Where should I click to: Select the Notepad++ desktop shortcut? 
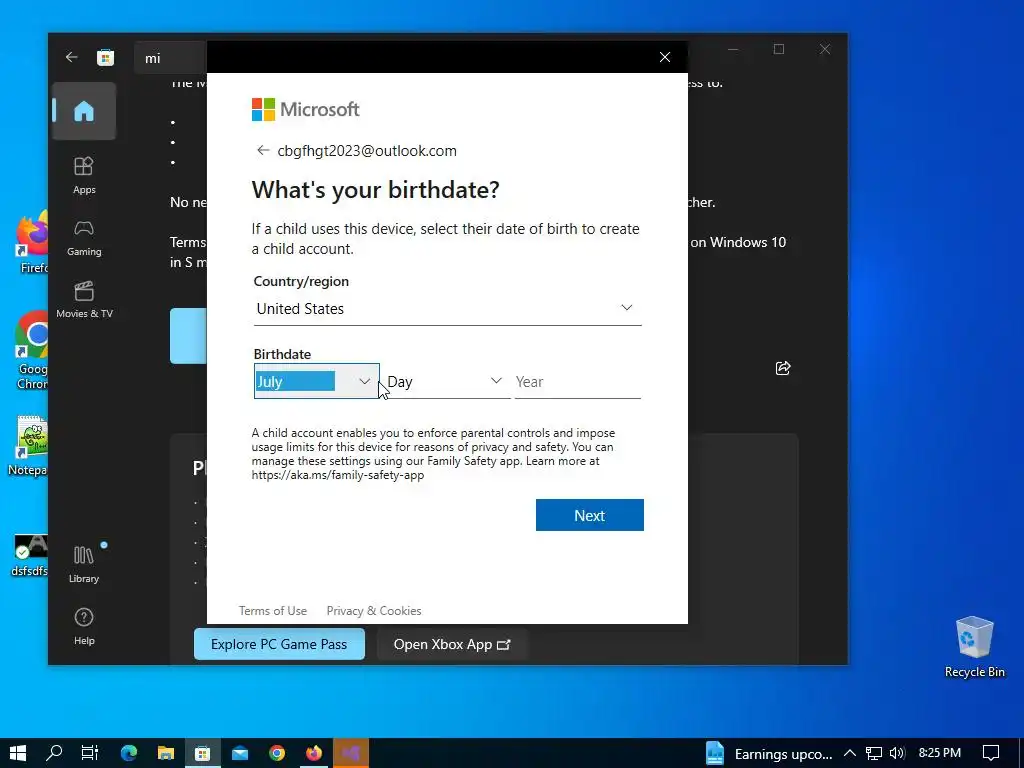coord(27,446)
